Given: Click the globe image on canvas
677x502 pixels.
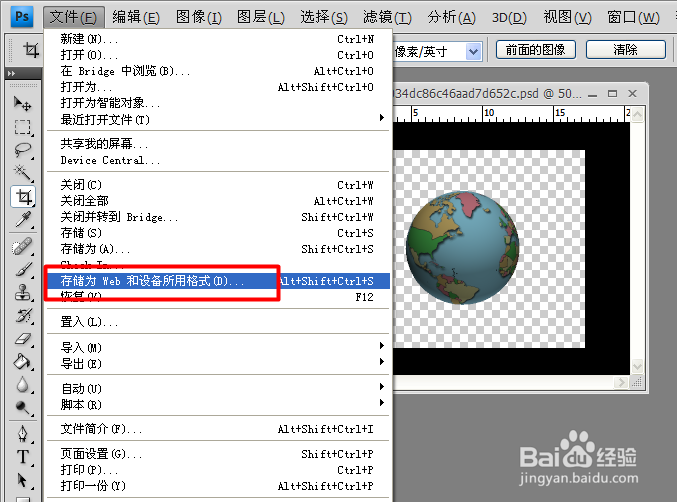Looking at the screenshot, I should (463, 247).
